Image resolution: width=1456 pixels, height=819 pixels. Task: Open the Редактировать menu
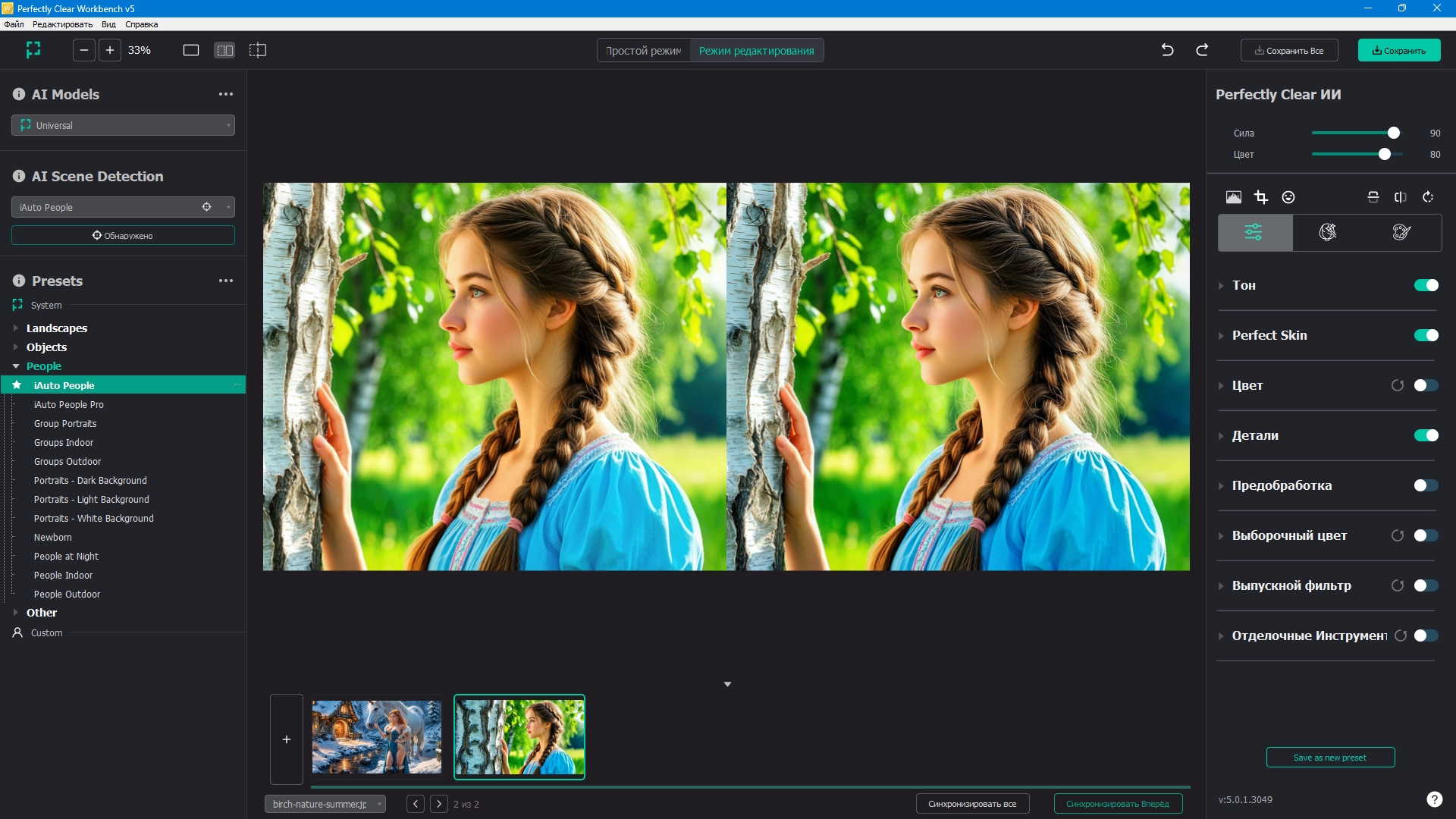(62, 24)
